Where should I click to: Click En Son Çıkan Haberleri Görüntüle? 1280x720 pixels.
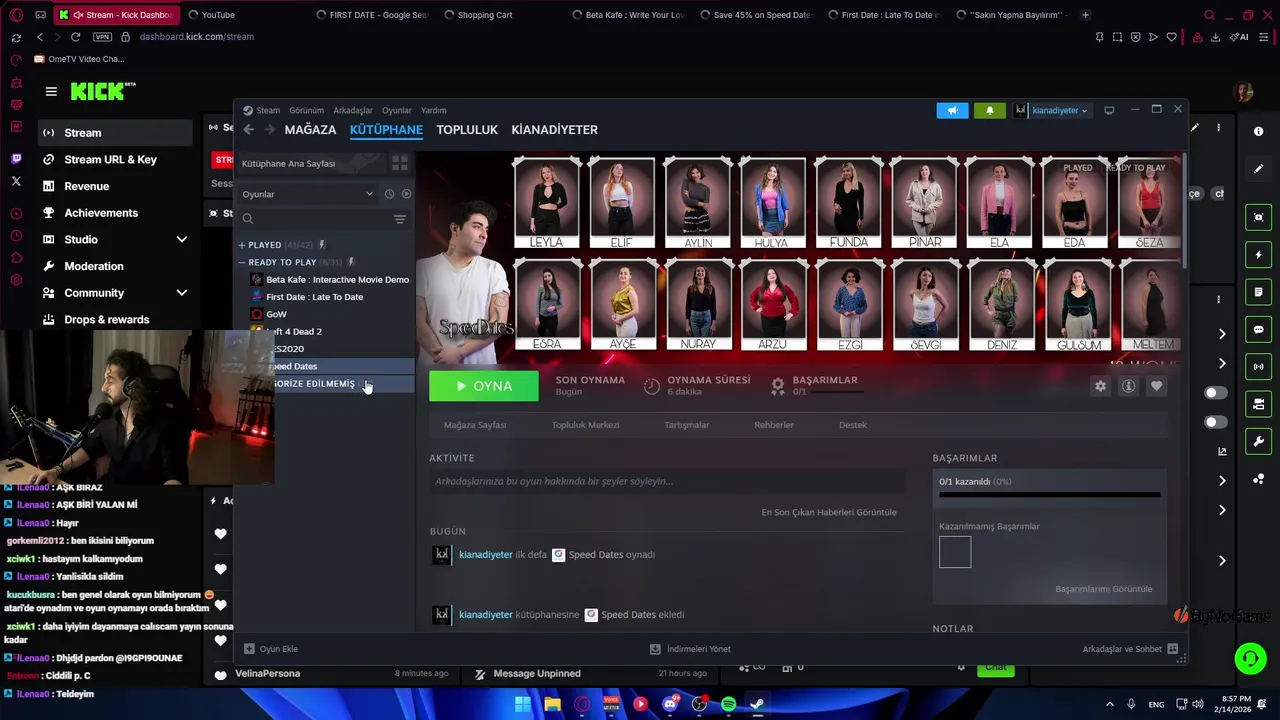(829, 512)
